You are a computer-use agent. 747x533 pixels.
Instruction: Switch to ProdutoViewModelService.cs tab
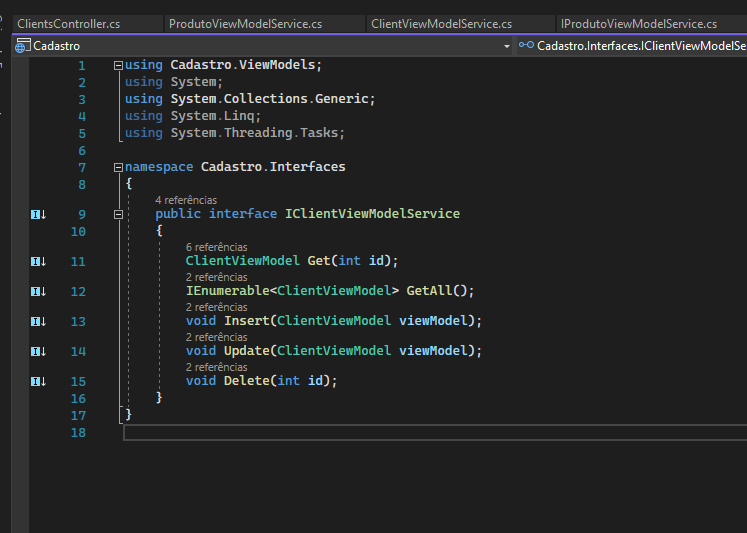265,24
